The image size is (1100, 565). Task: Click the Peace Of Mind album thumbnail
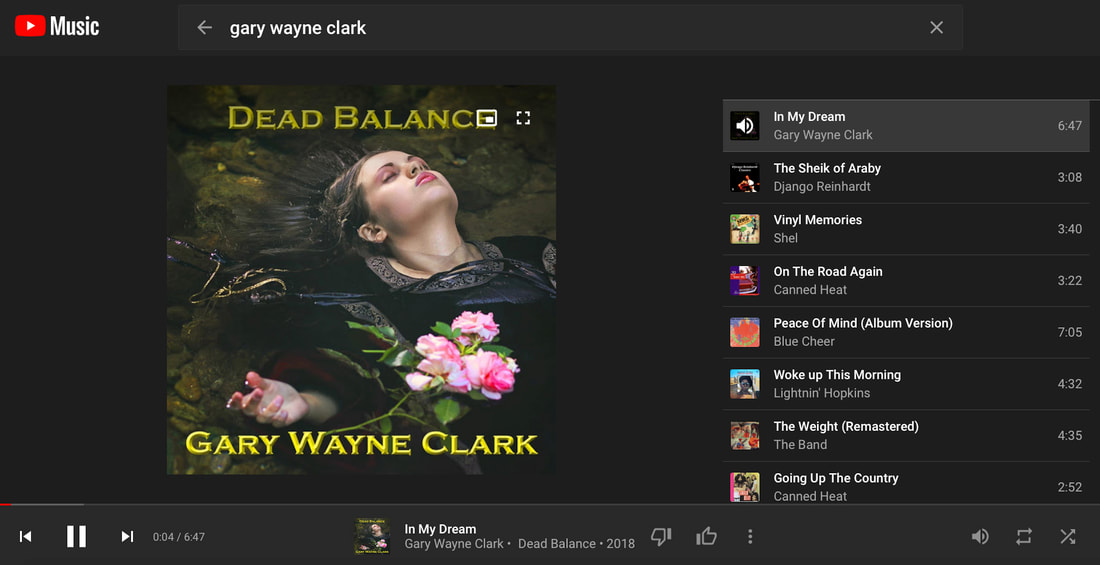click(744, 332)
